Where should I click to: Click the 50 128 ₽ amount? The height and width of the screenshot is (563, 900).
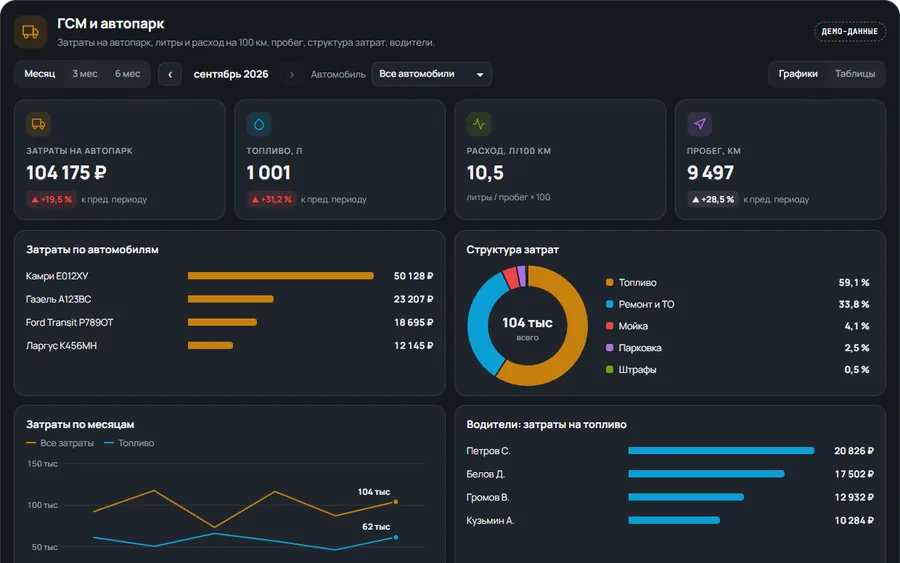[x=413, y=276]
